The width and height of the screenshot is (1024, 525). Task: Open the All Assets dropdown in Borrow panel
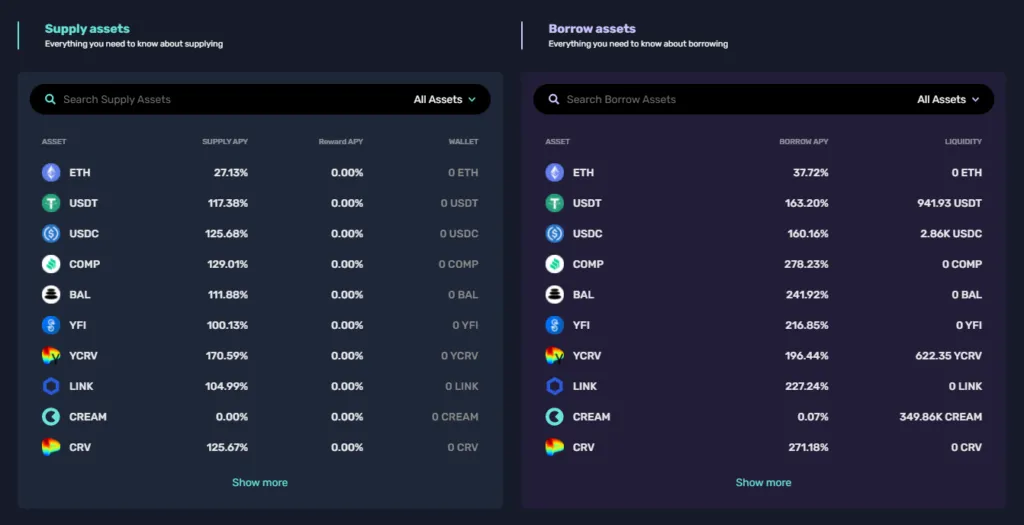coord(948,99)
